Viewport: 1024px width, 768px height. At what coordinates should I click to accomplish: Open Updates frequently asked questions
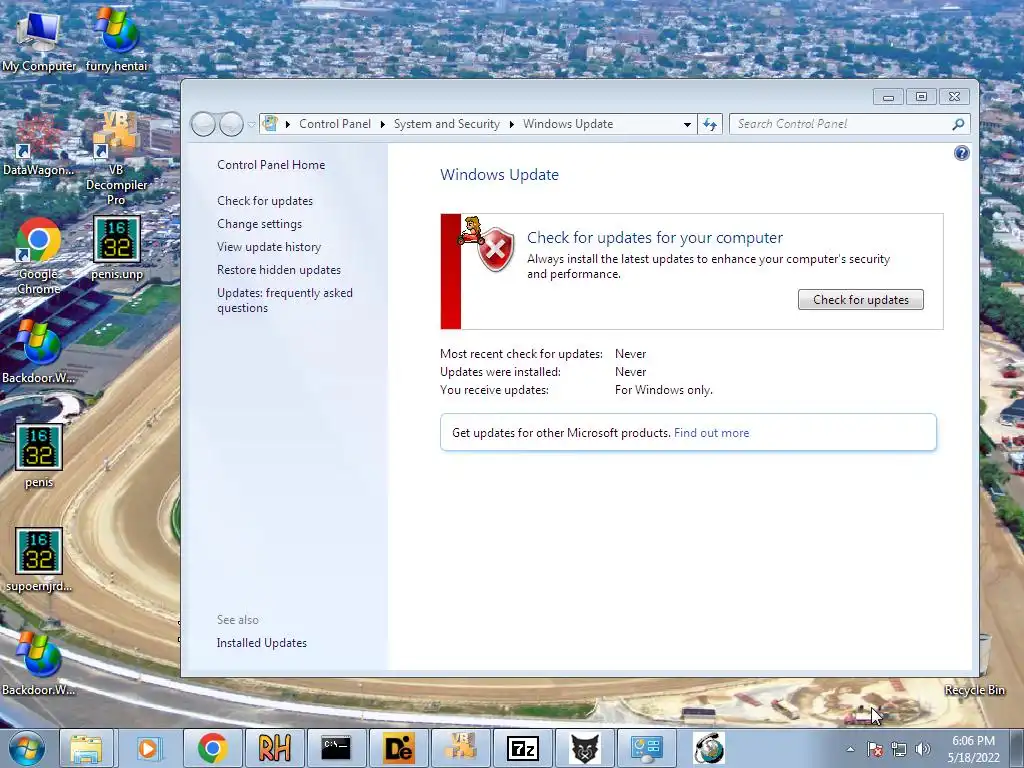(x=285, y=300)
